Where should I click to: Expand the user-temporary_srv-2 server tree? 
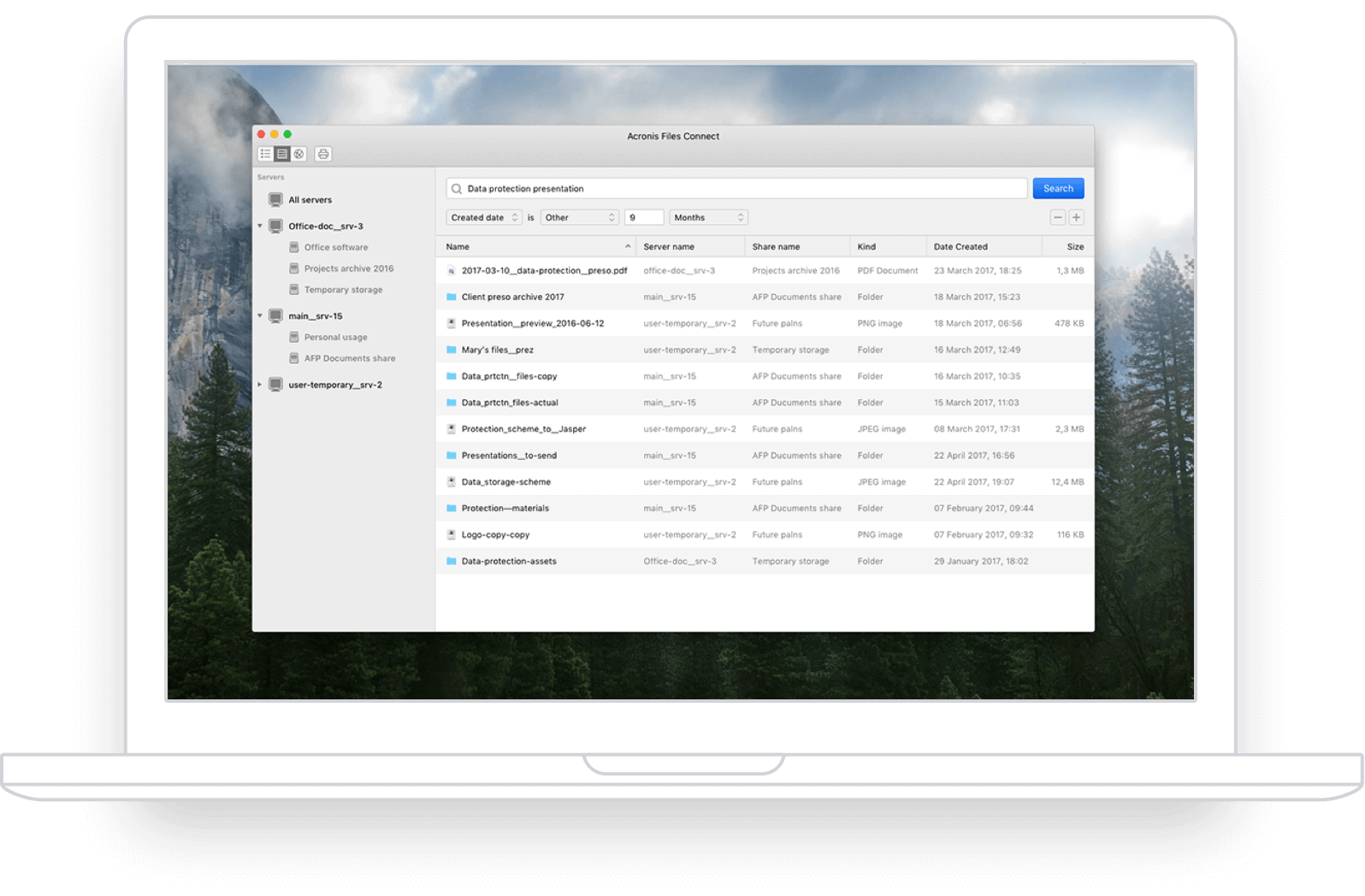pos(260,385)
